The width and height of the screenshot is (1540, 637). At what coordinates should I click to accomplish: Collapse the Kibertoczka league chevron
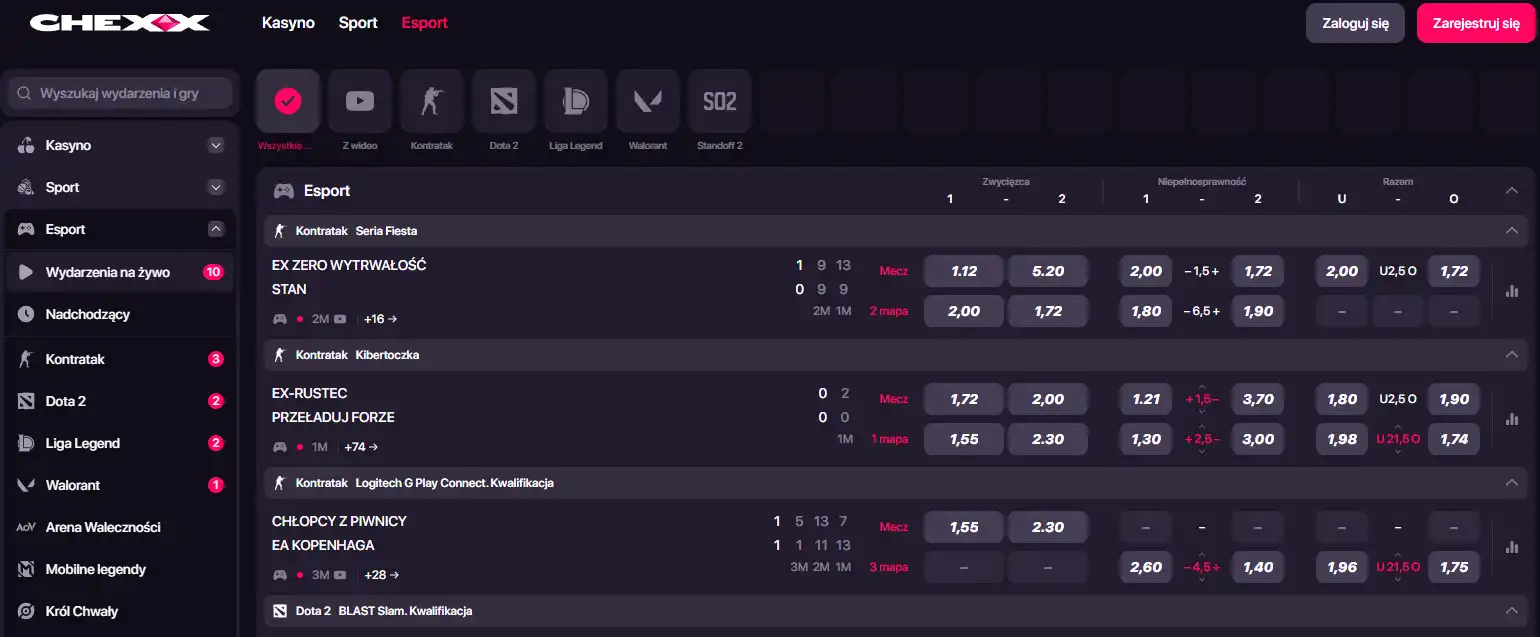1511,354
